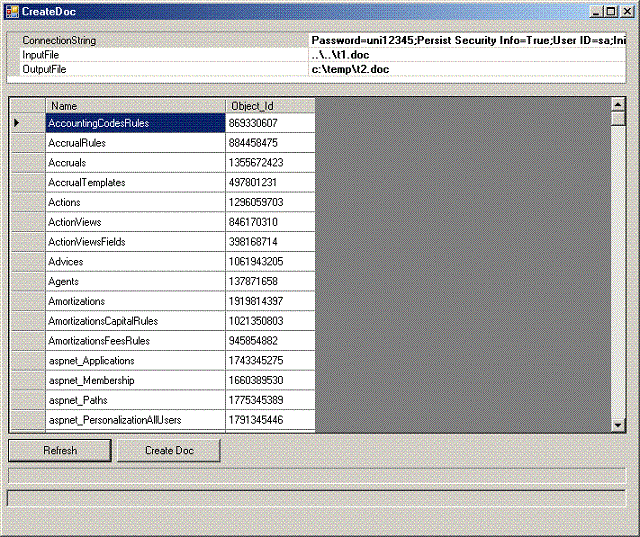640x537 pixels.
Task: Select the AccountingCodesRules name cell
Action: (x=136, y=123)
